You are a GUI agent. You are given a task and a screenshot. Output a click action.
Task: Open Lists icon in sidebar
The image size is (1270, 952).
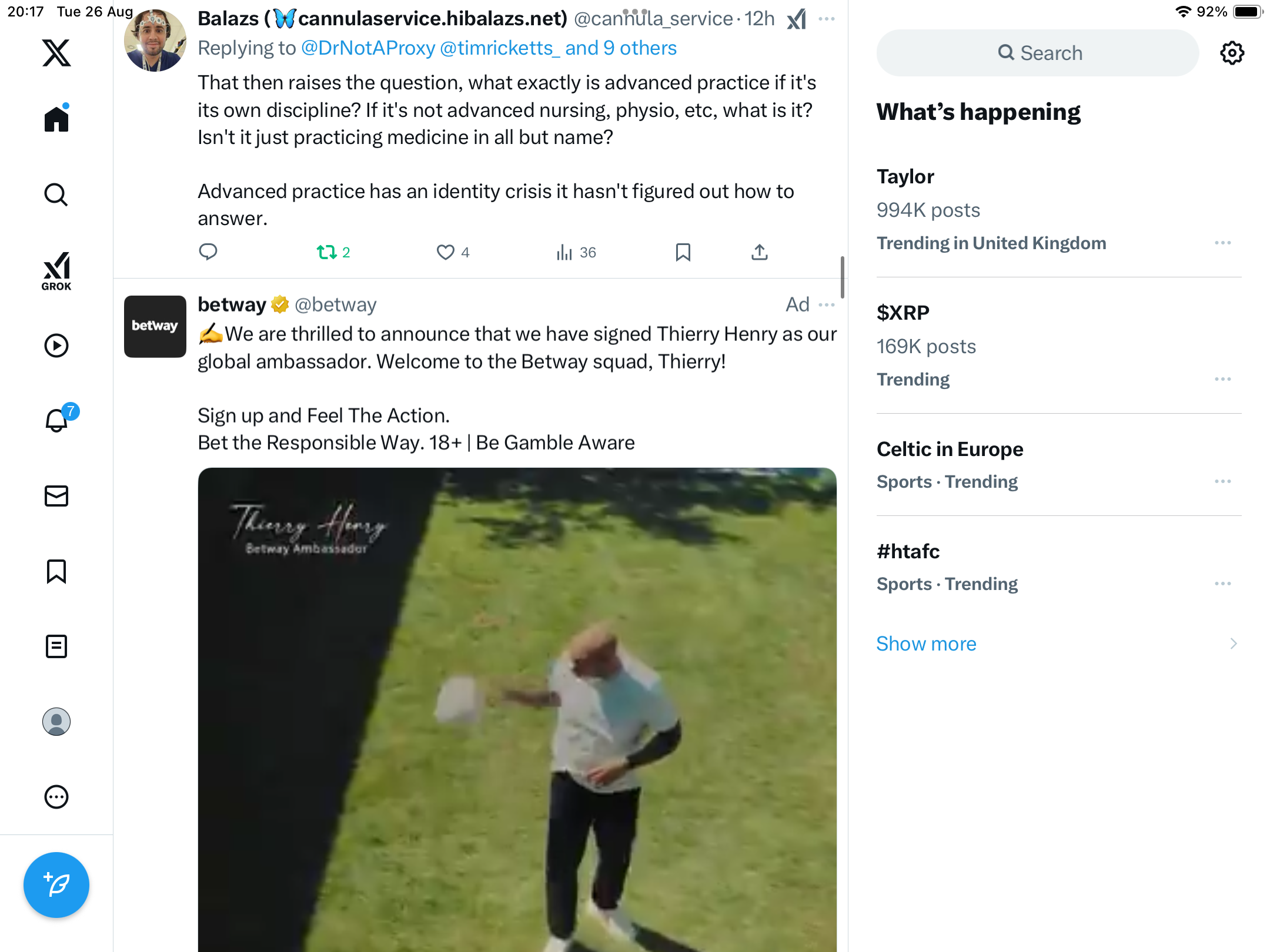(x=56, y=646)
